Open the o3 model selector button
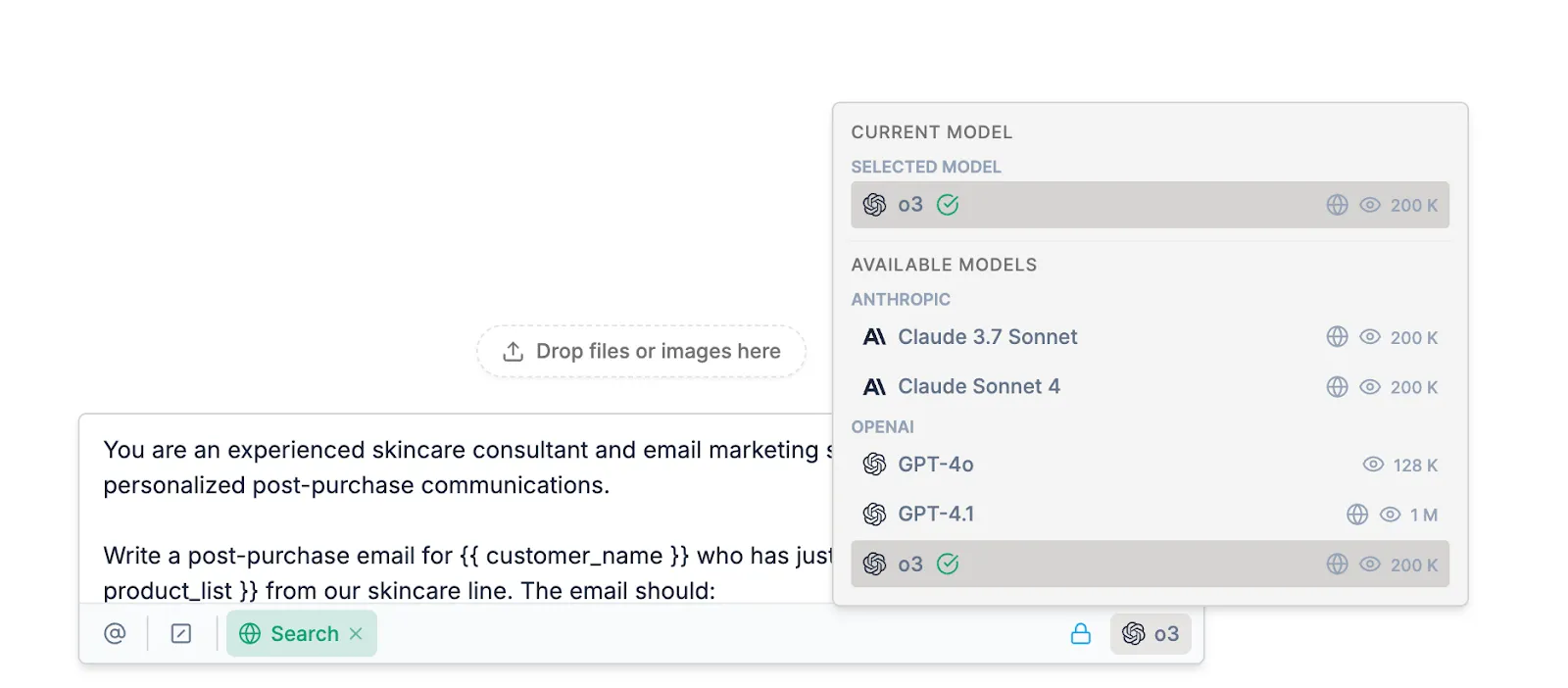The width and height of the screenshot is (1568, 688). (1151, 633)
